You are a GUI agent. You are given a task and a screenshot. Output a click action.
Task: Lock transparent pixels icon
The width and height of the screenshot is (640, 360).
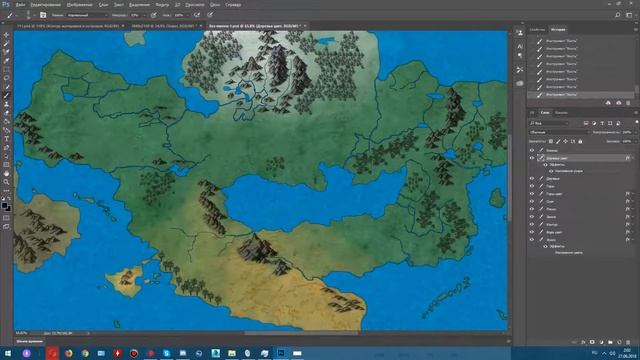551,141
